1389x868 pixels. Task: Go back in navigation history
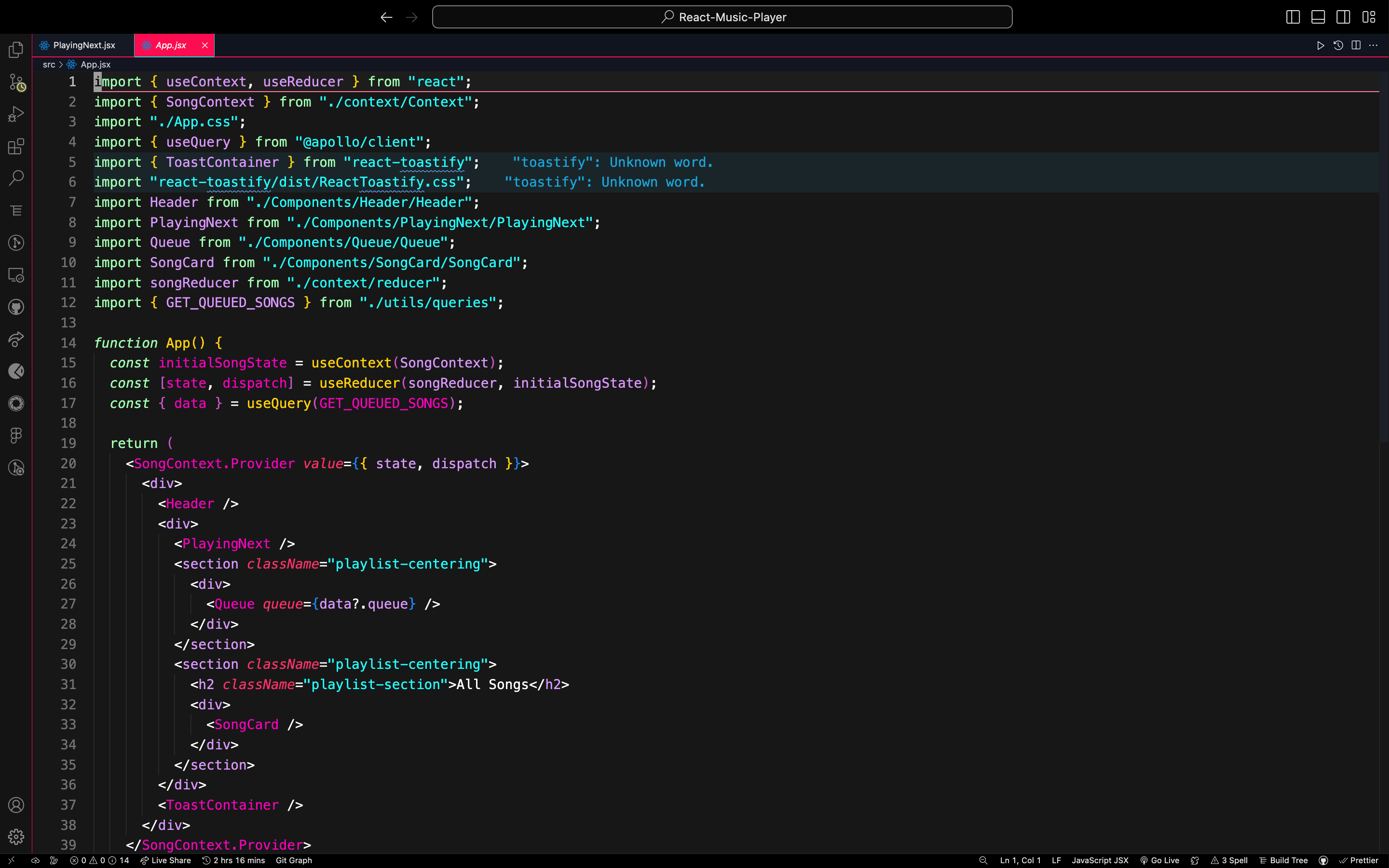(386, 17)
